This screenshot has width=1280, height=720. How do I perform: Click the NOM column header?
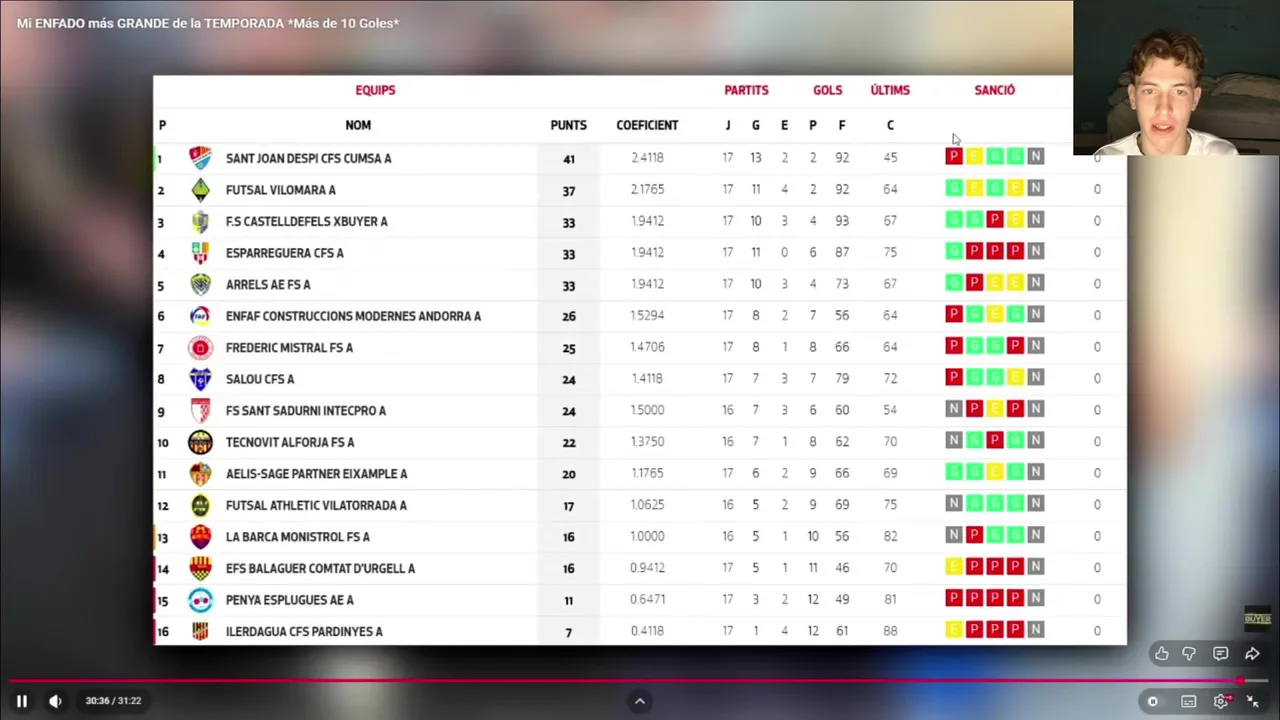click(358, 125)
